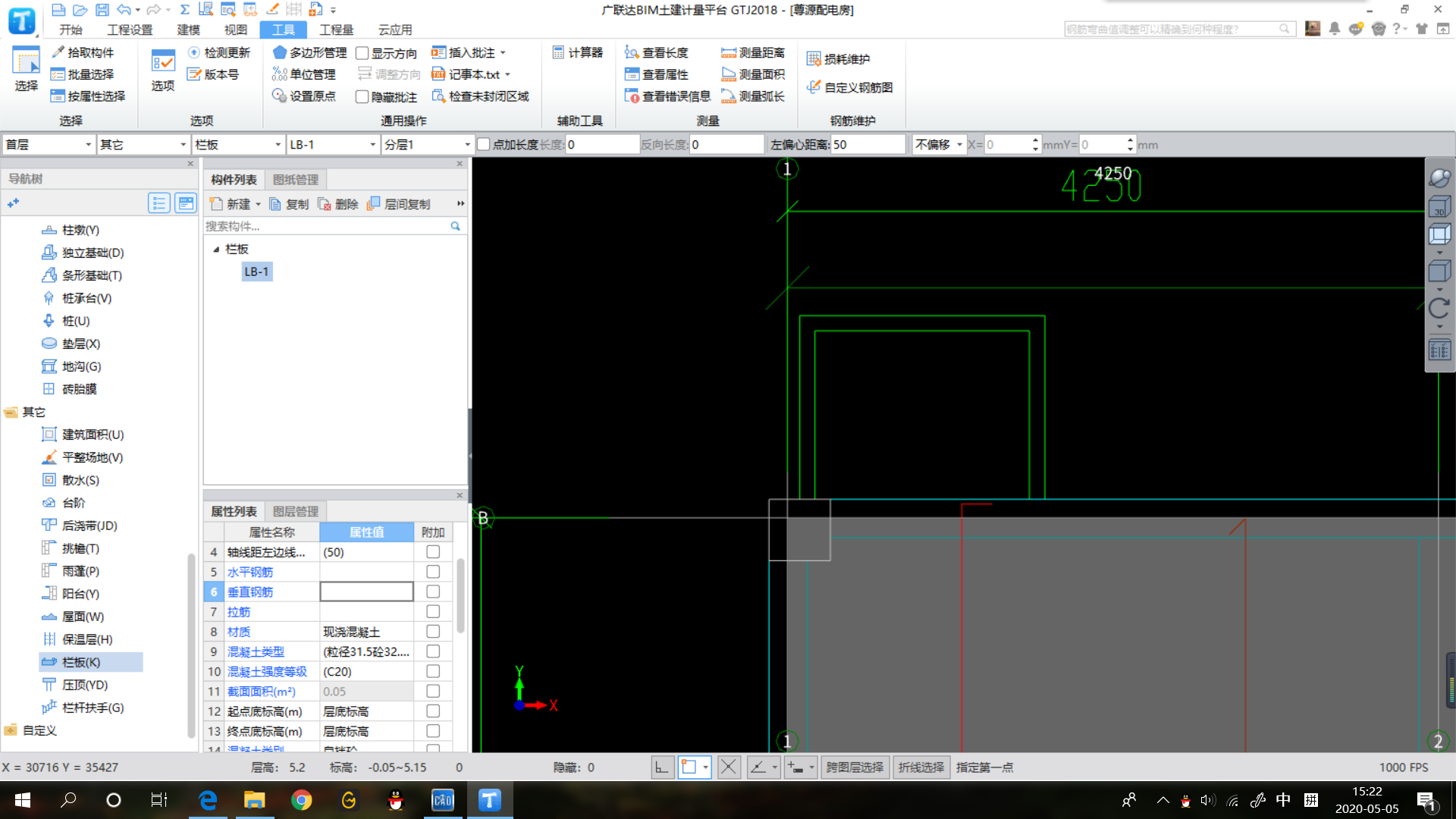Check 附加 box for 拉筋 row
The width and height of the screenshot is (1456, 819).
point(433,612)
